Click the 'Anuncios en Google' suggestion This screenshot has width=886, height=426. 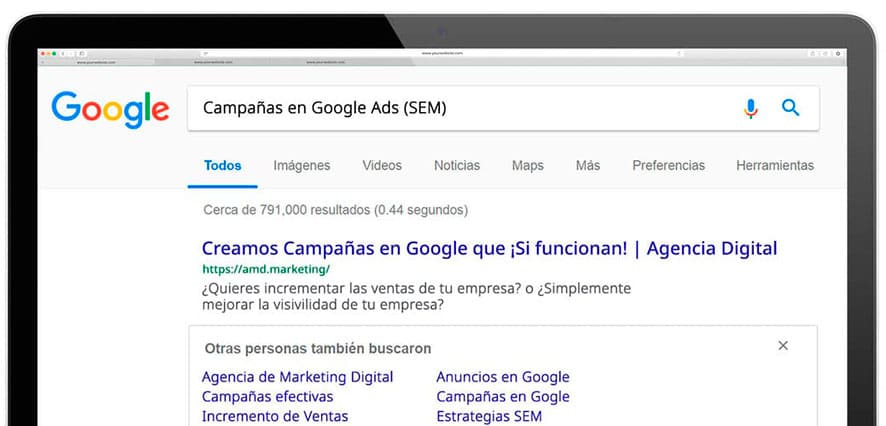pos(502,377)
